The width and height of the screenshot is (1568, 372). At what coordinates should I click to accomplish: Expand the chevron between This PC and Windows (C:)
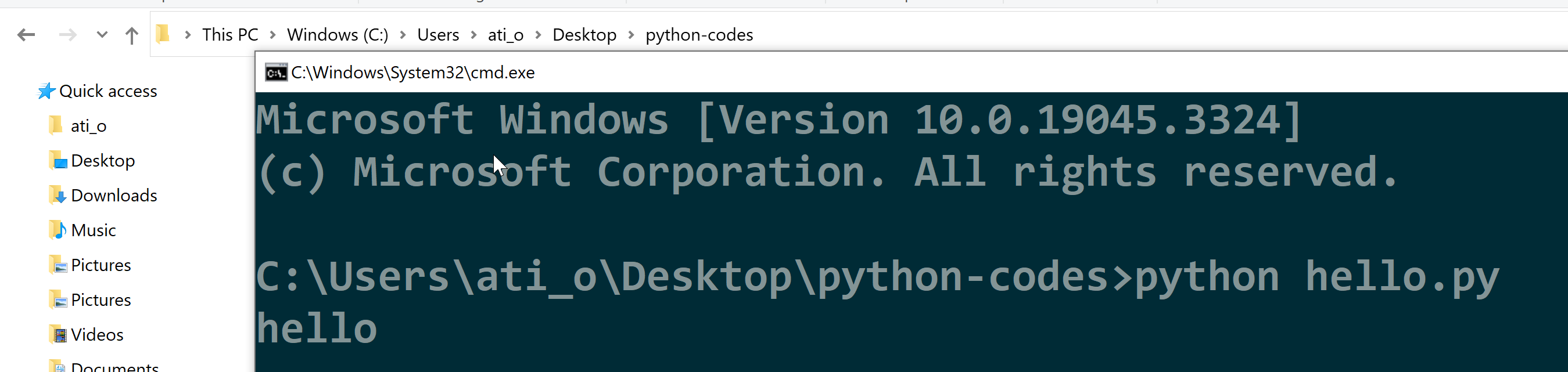[272, 35]
